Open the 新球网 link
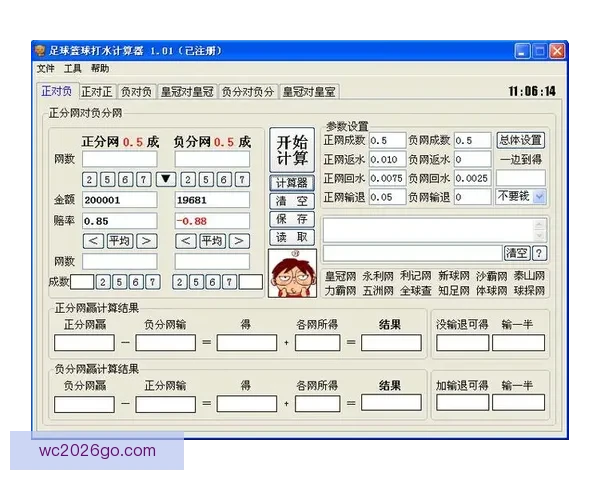 coord(454,276)
